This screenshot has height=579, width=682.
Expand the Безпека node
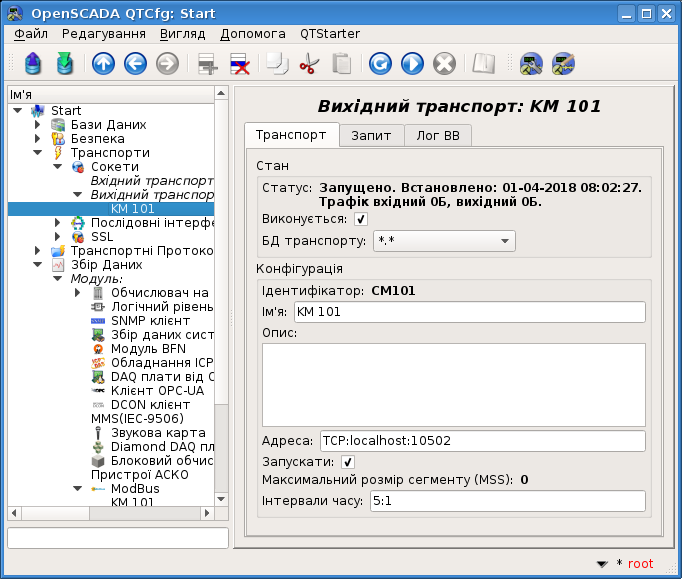point(37,139)
